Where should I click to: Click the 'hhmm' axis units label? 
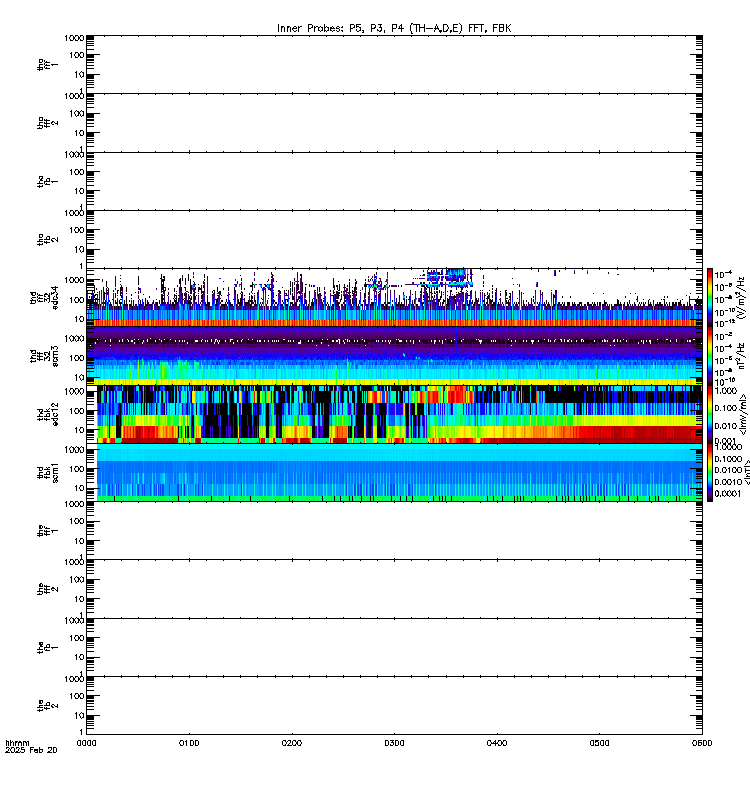pos(17,743)
